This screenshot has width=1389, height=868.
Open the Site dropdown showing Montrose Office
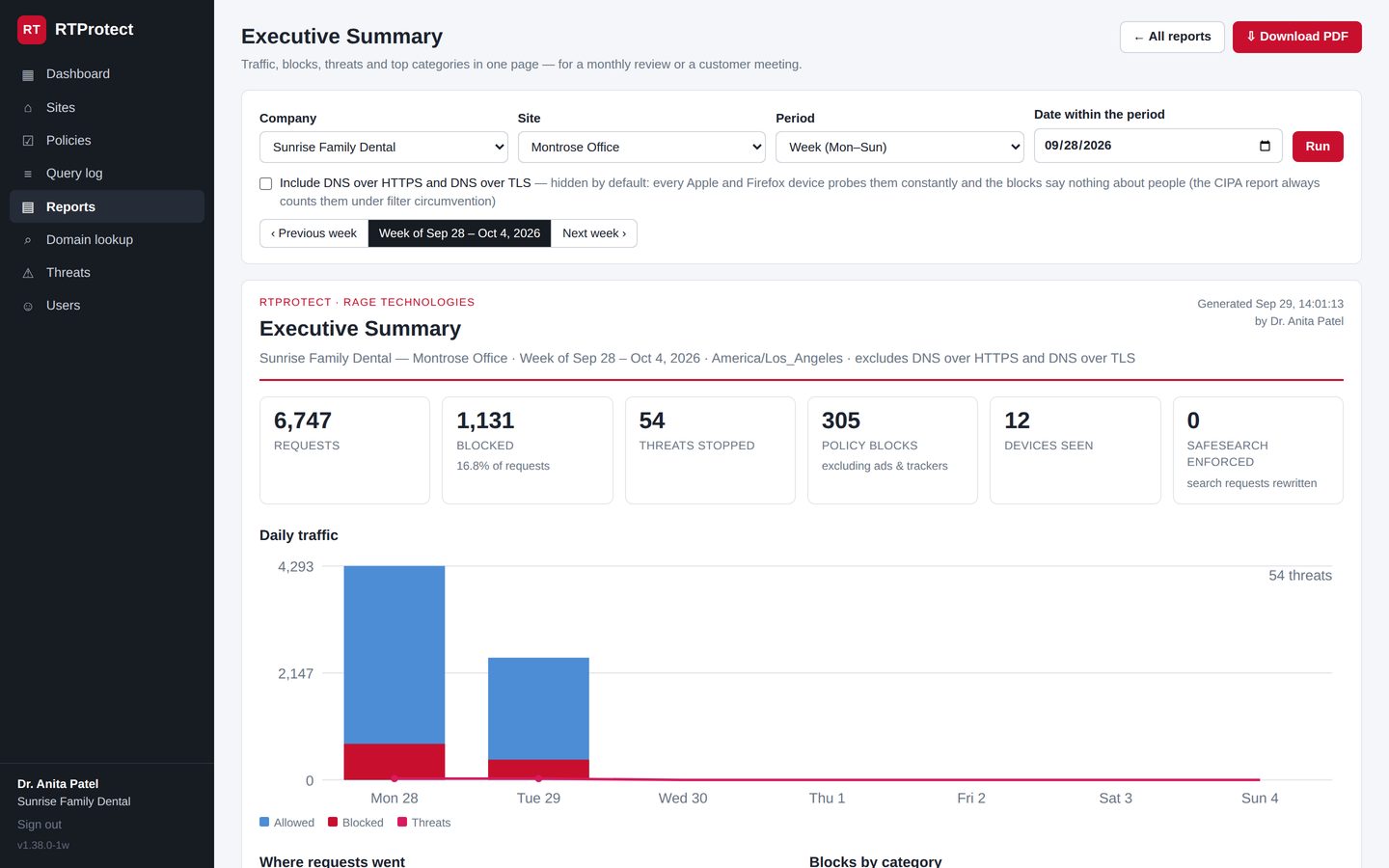(641, 147)
